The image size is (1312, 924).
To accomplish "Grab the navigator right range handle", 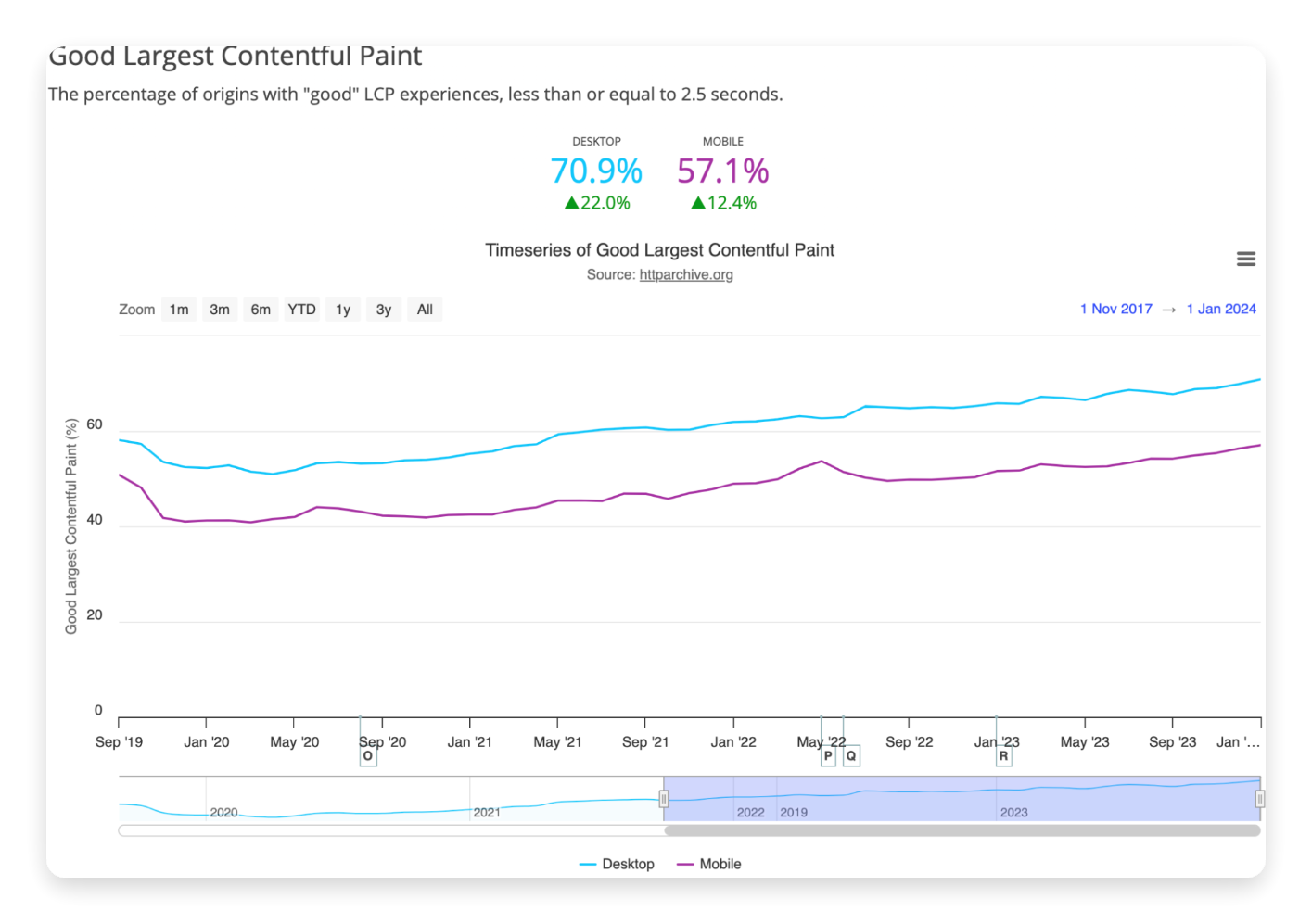I will [x=1260, y=799].
